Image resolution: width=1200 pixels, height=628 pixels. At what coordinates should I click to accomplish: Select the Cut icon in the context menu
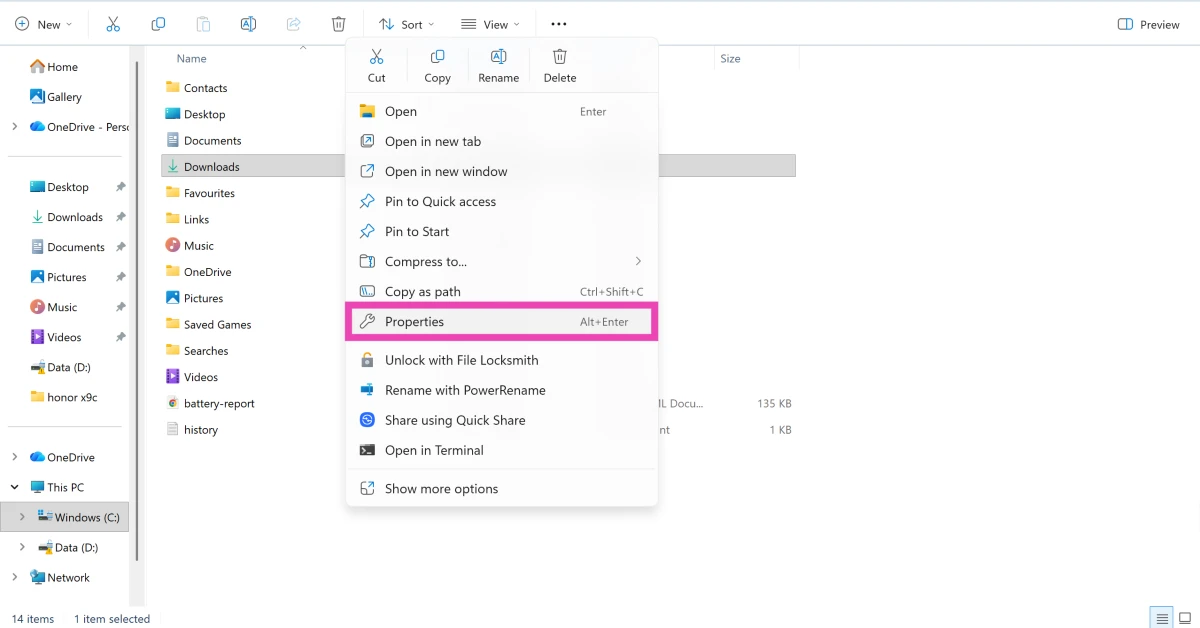(376, 64)
